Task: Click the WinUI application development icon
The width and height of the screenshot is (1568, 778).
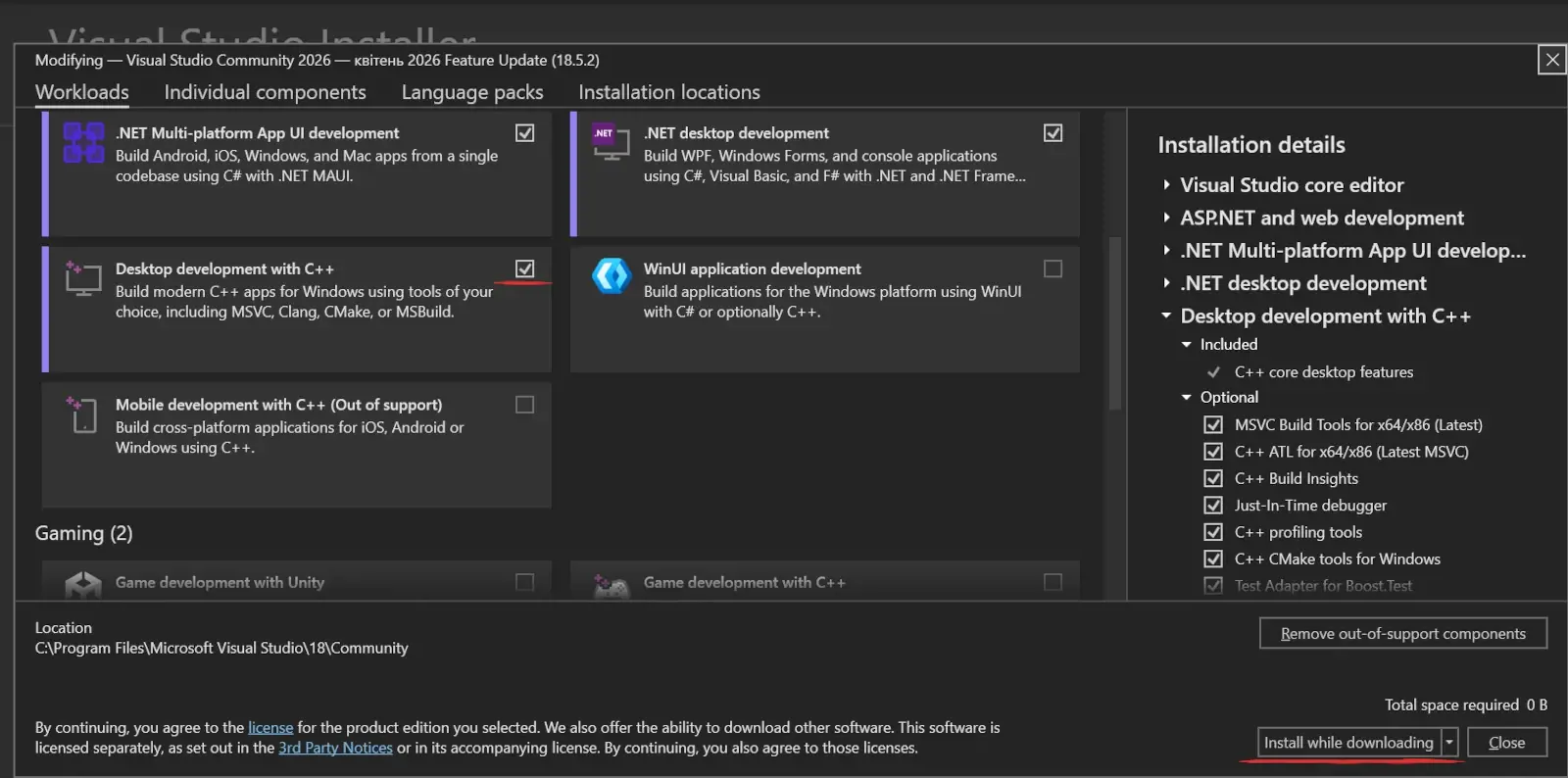Action: pyautogui.click(x=611, y=276)
